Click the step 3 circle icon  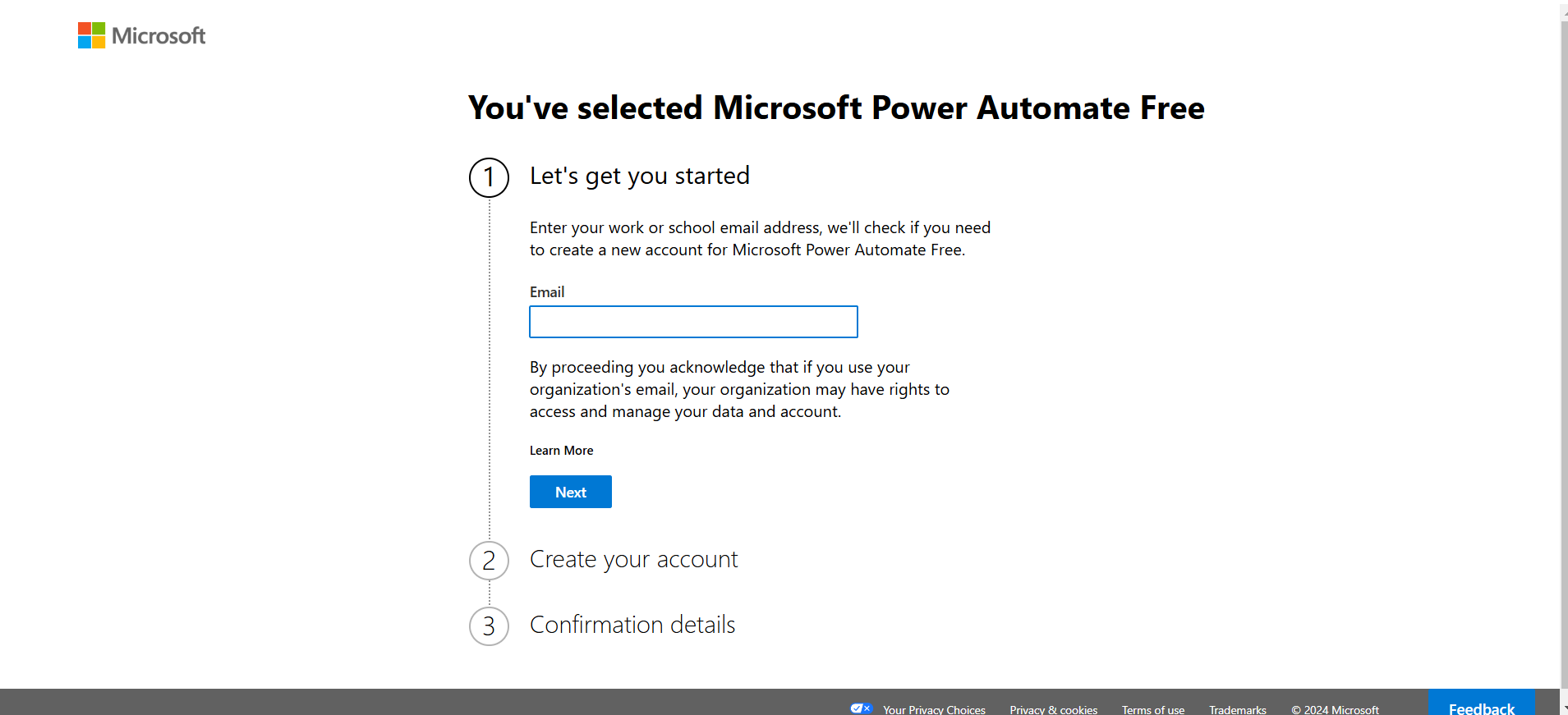(489, 626)
